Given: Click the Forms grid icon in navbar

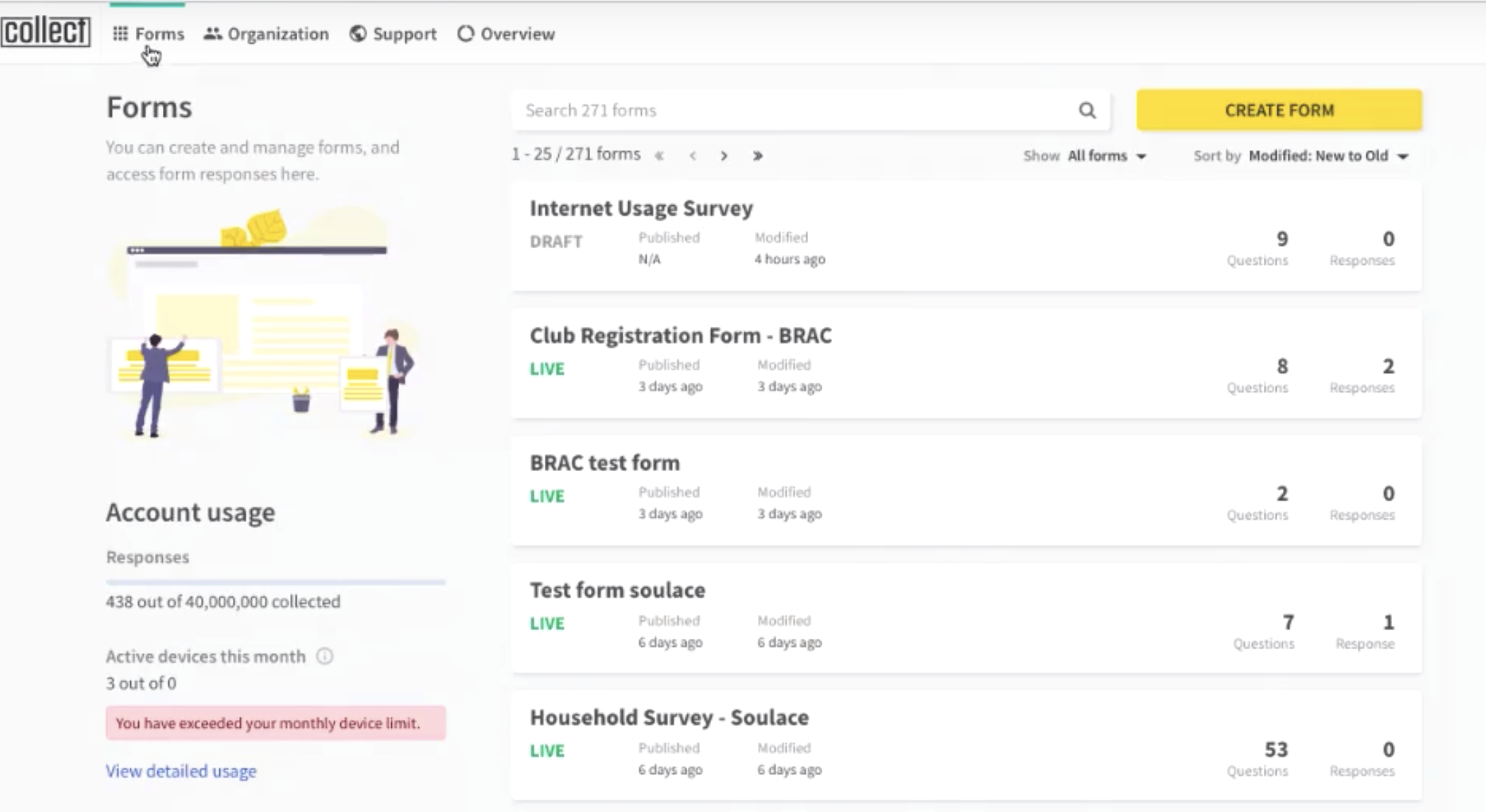Looking at the screenshot, I should coord(122,33).
